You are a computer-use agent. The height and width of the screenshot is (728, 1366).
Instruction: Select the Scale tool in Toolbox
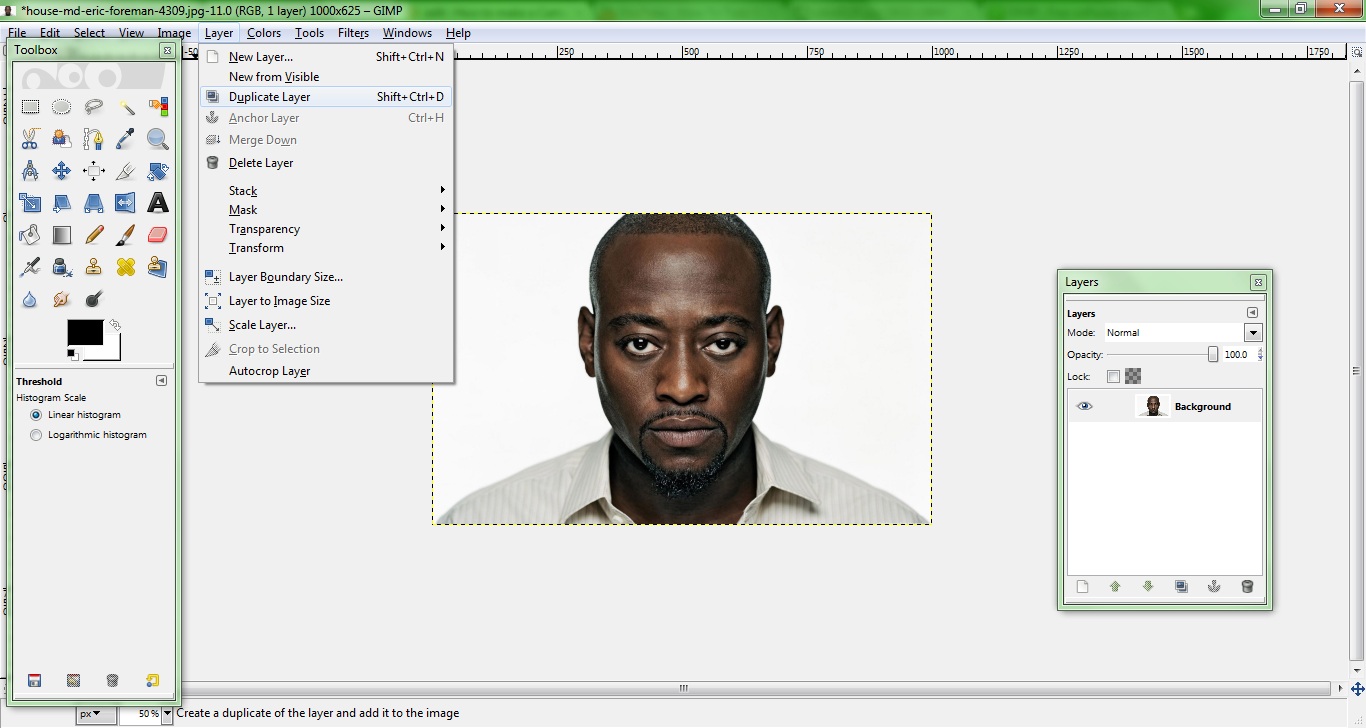[30, 203]
